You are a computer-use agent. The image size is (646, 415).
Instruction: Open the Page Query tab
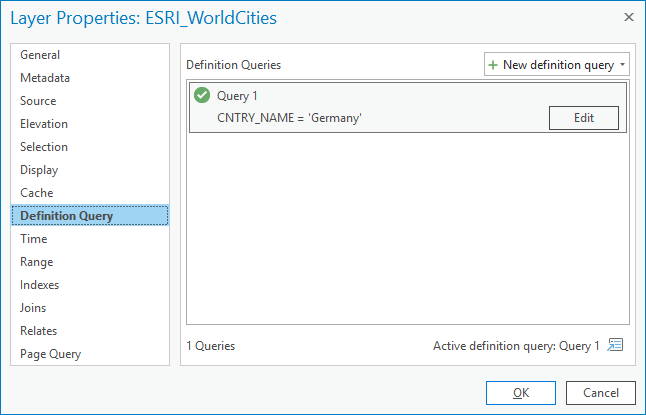click(90, 354)
